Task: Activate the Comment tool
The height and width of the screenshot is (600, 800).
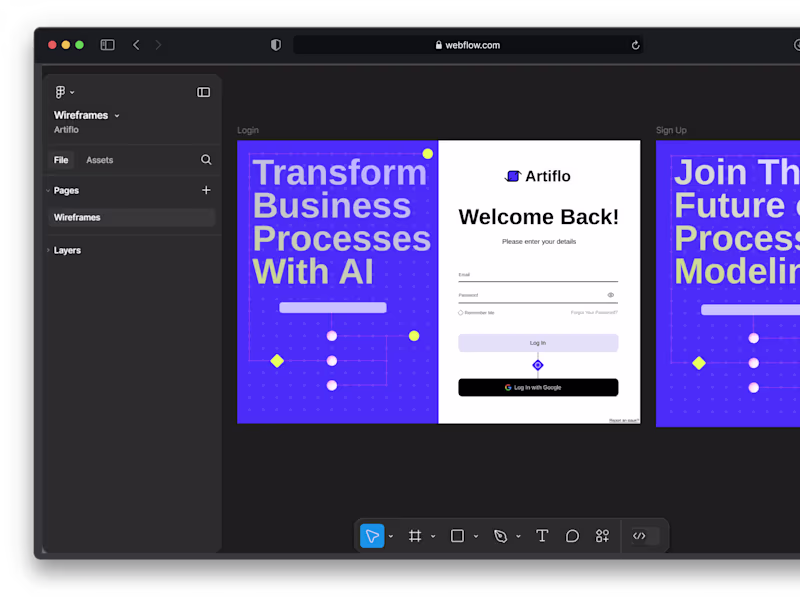Action: (572, 536)
